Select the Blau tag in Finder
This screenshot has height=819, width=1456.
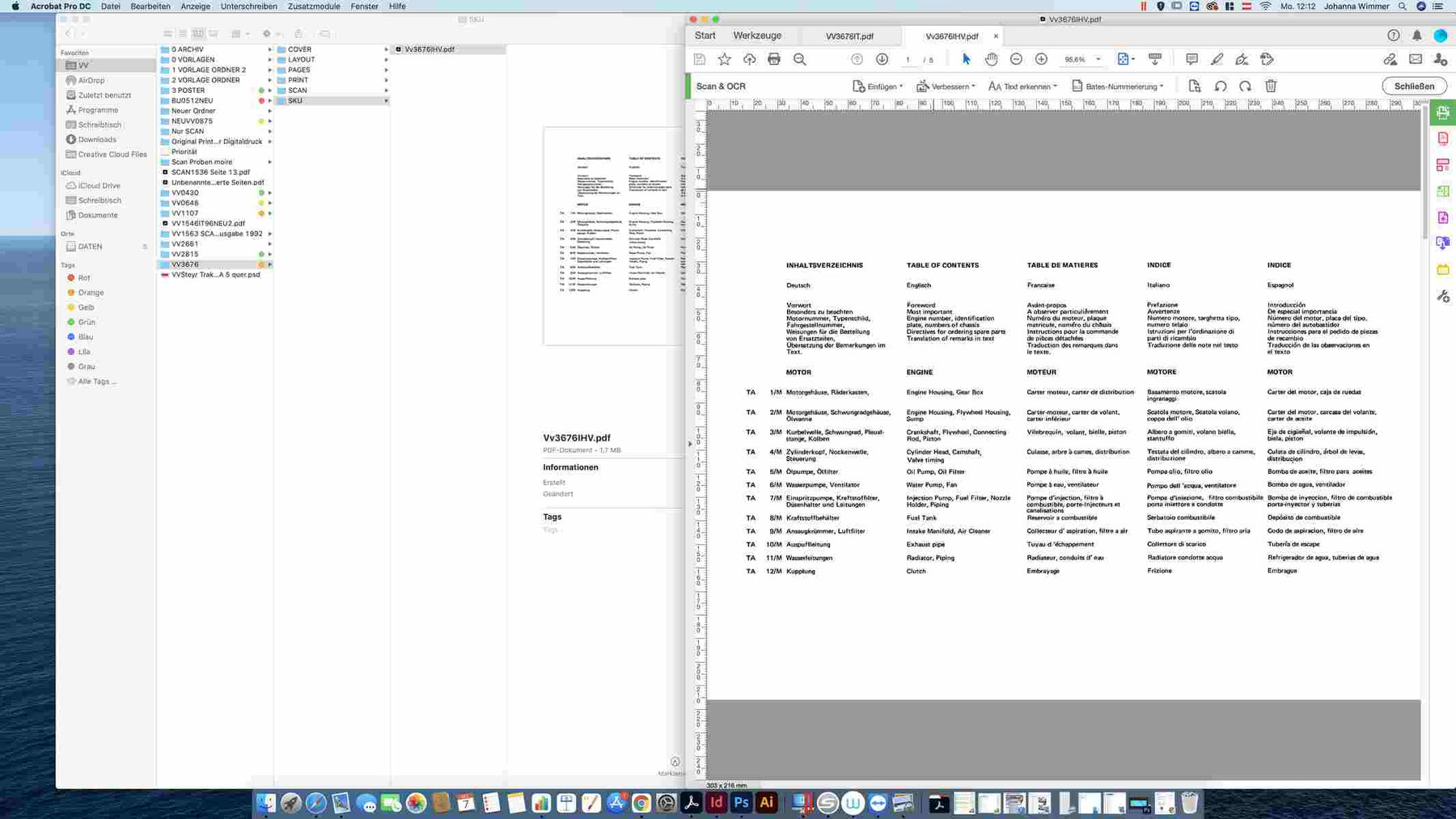[86, 337]
